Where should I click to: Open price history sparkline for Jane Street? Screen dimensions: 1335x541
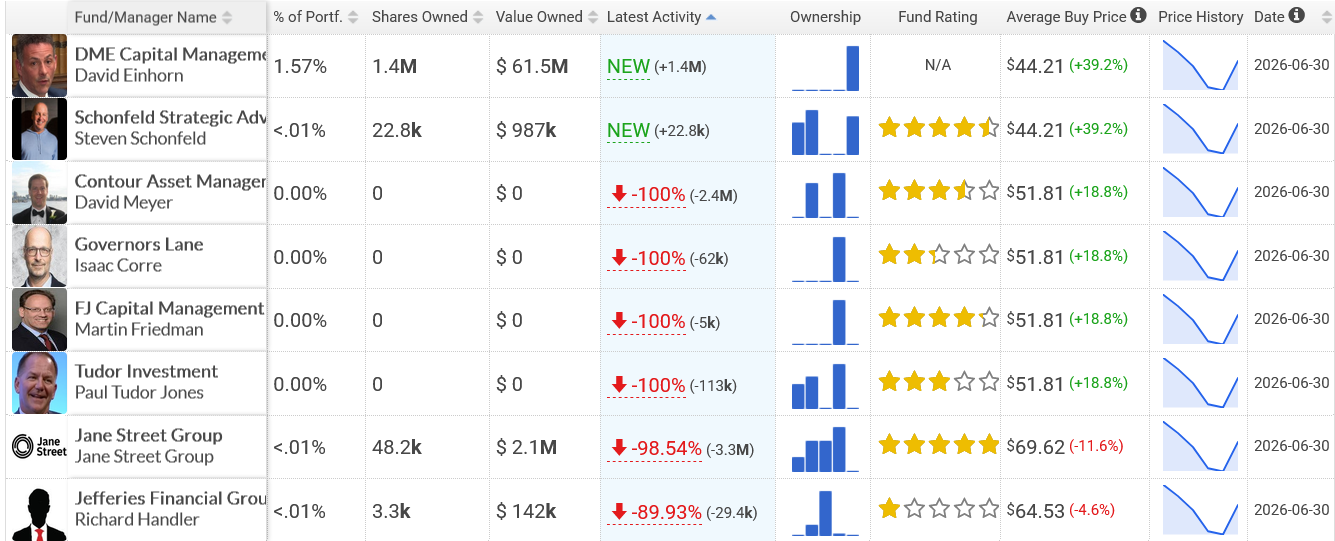coord(1200,447)
